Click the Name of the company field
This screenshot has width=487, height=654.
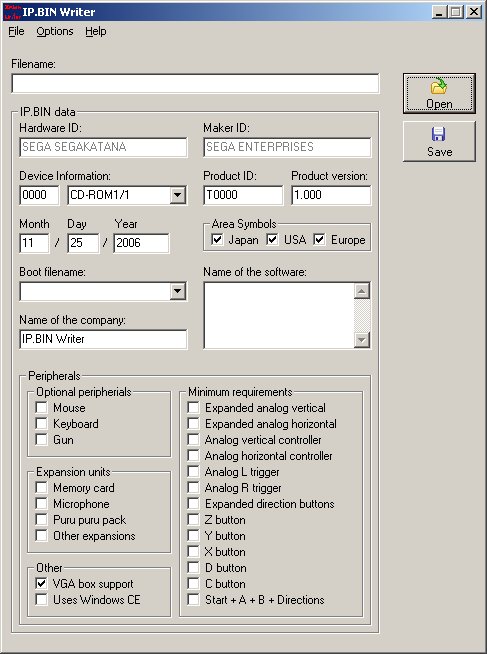tap(103, 339)
